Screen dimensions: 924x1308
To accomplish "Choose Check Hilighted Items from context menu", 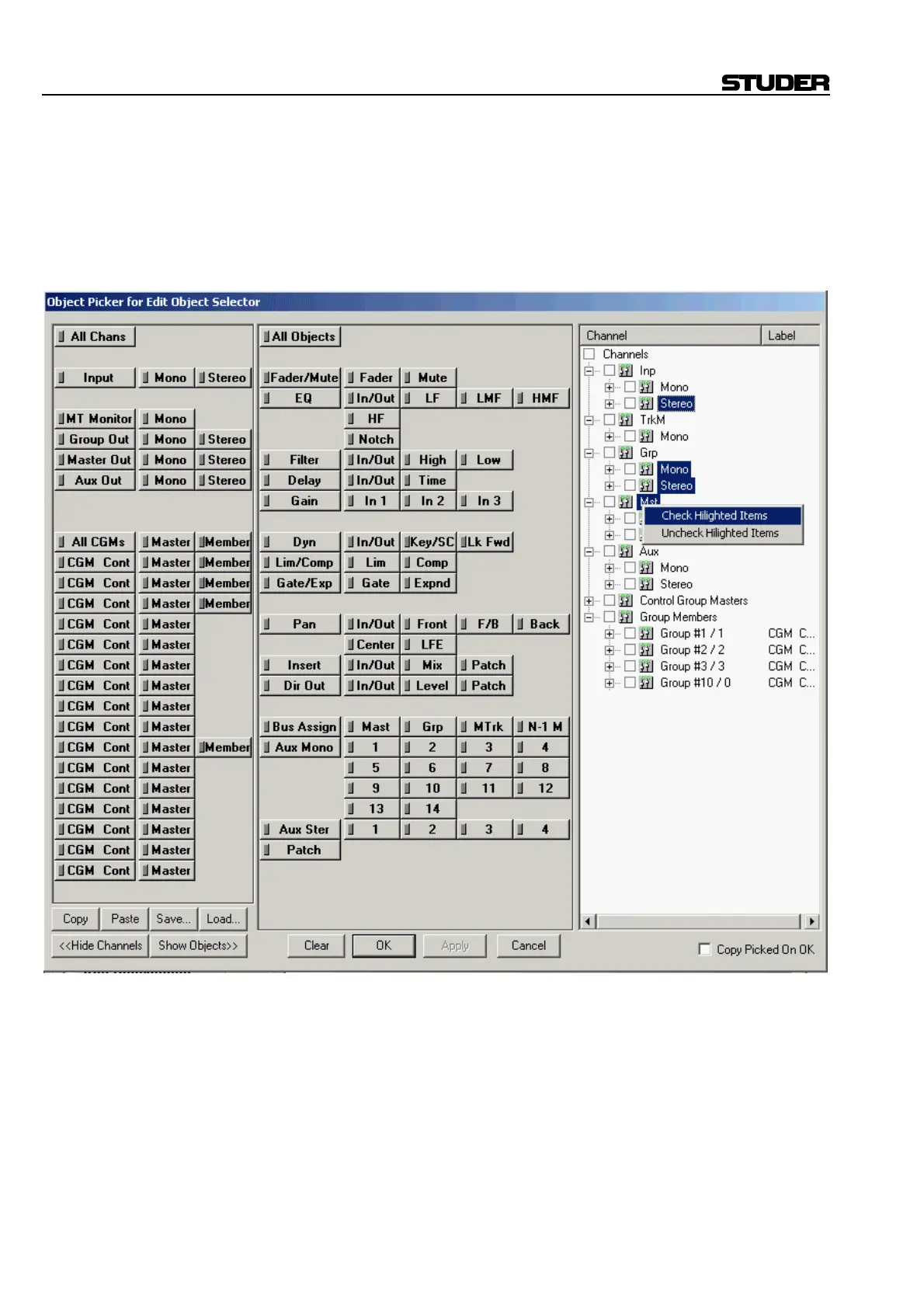I will [x=723, y=516].
